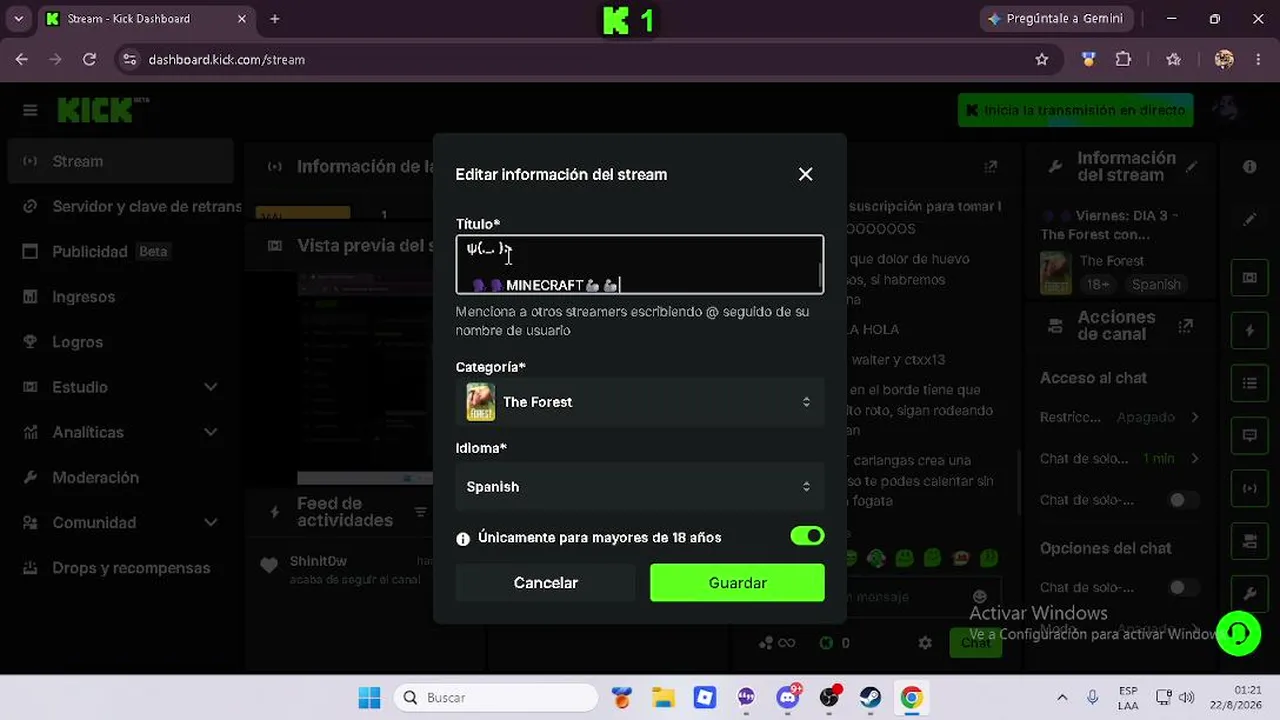Expand the Estudio submenu chevron

[210, 387]
